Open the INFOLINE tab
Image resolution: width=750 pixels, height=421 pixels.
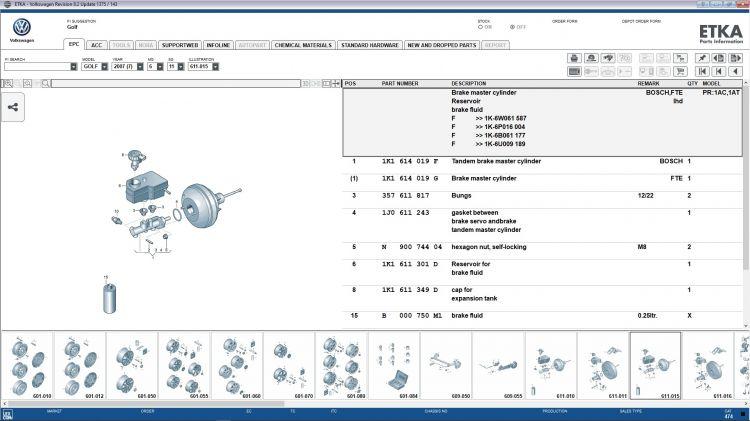click(x=218, y=45)
